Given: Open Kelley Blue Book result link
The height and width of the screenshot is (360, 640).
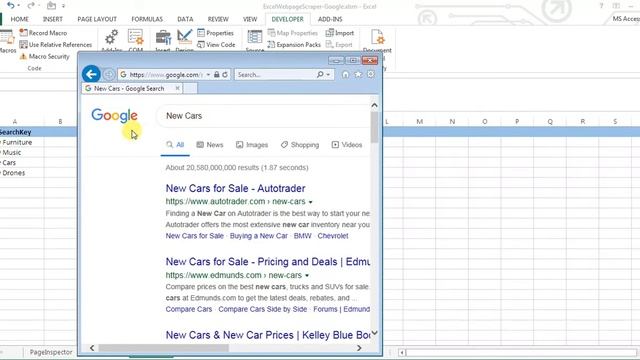Looking at the screenshot, I should 268,335.
